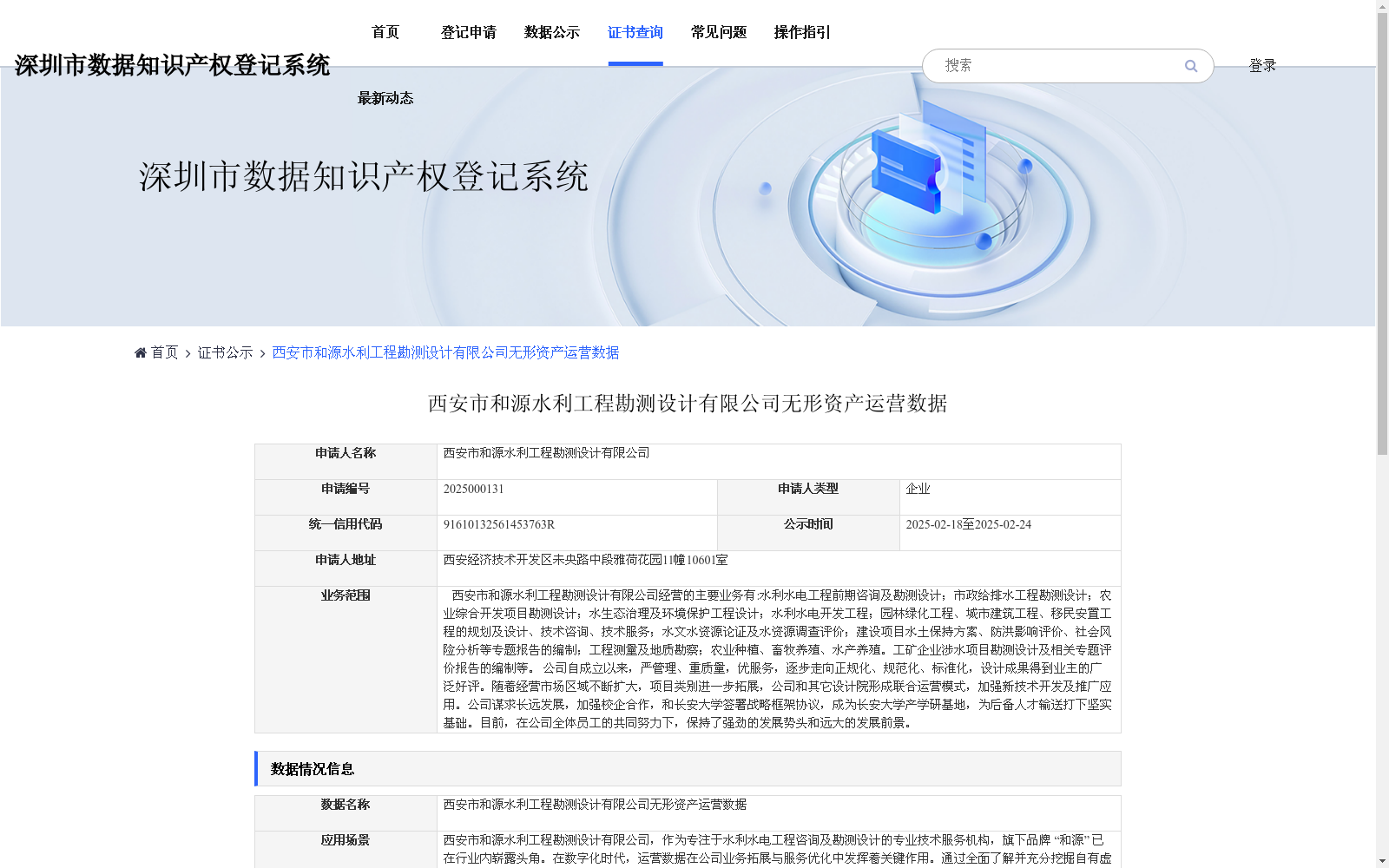1389x868 pixels.
Task: Open the 首页 navigation item
Action: coord(385,32)
